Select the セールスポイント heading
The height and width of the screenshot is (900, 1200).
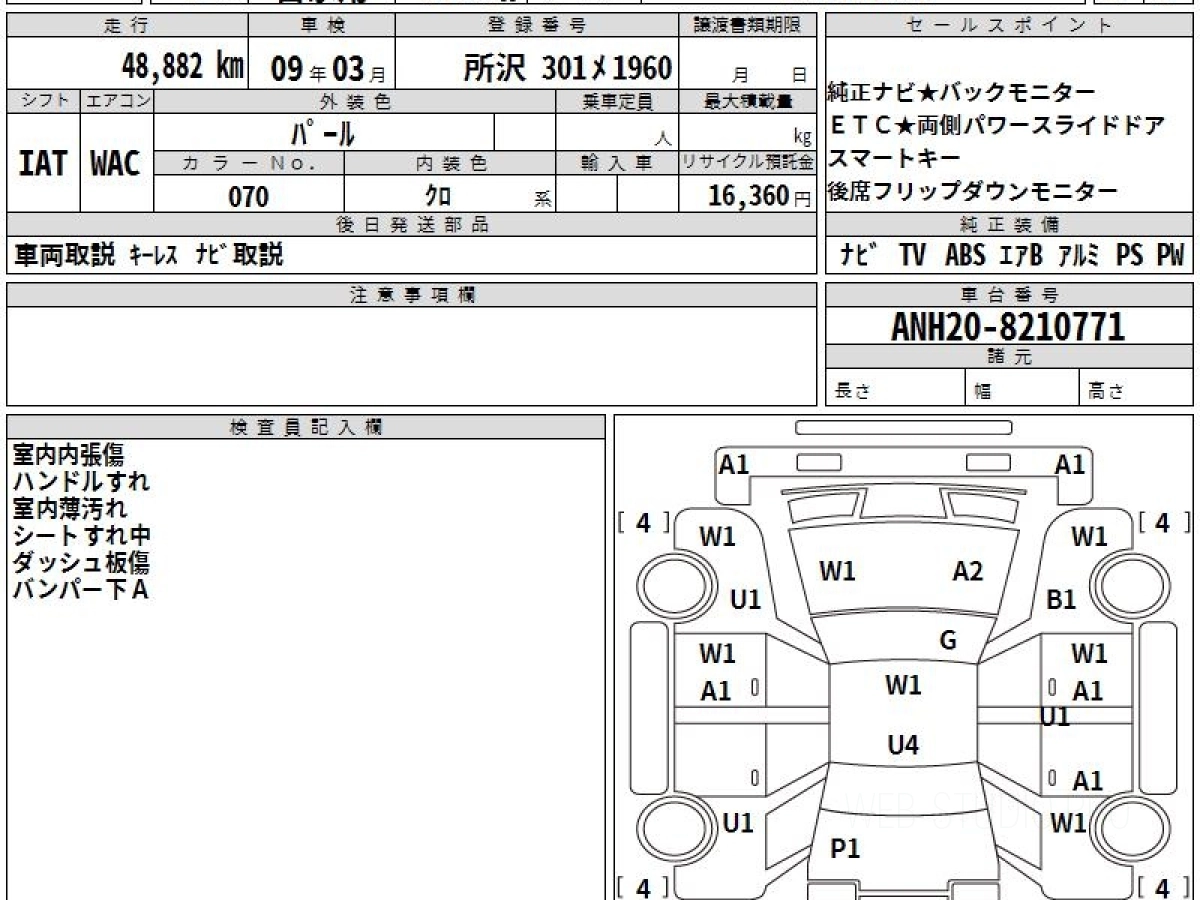tap(1008, 26)
